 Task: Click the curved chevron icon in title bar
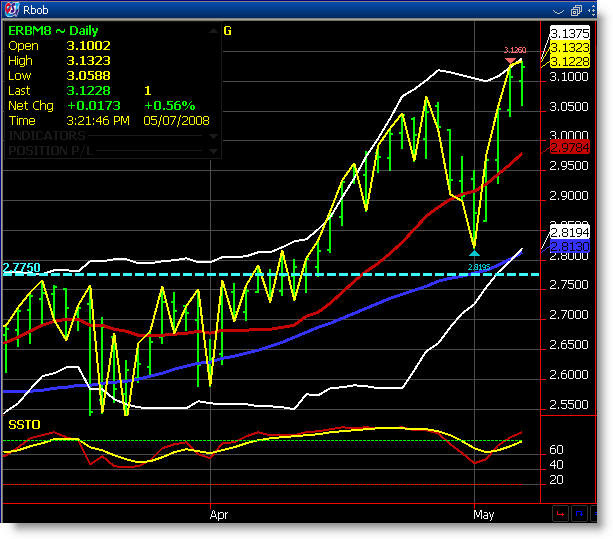[x=558, y=11]
